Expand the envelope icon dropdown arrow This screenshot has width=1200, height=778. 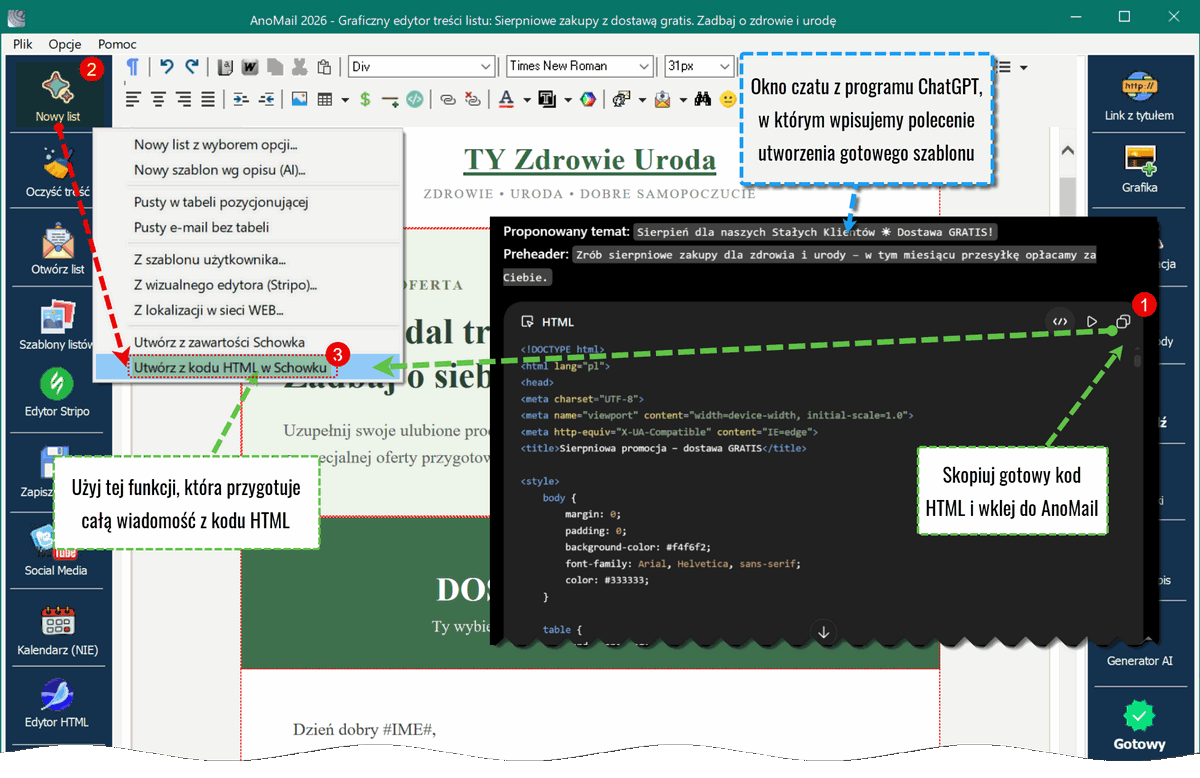pyautogui.click(x=683, y=99)
